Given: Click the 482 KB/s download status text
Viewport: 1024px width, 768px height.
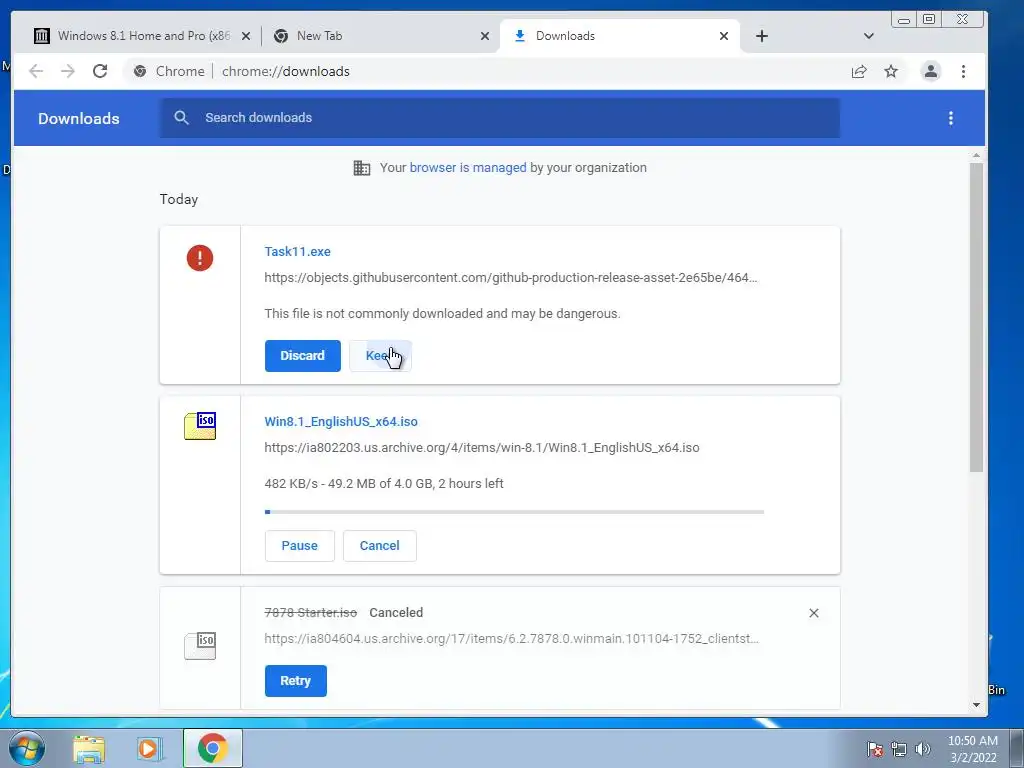Looking at the screenshot, I should coord(384,483).
